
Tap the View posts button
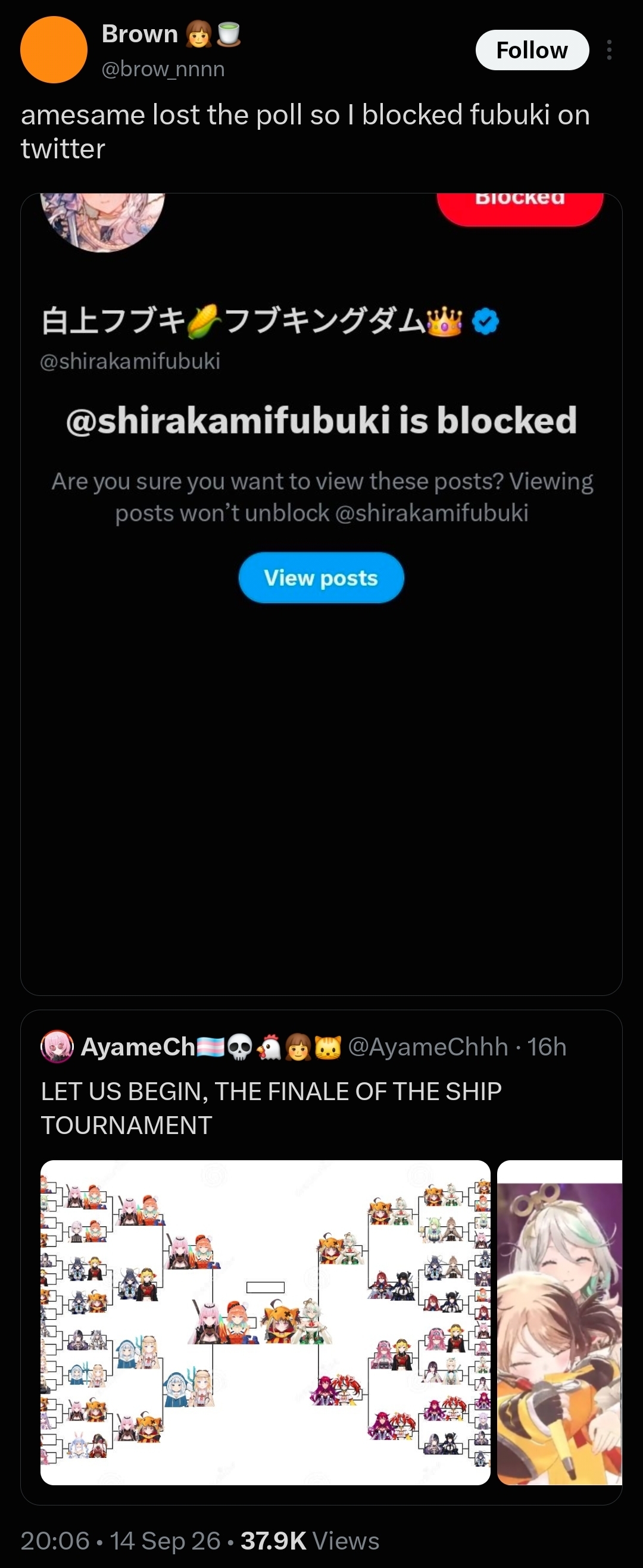click(321, 577)
